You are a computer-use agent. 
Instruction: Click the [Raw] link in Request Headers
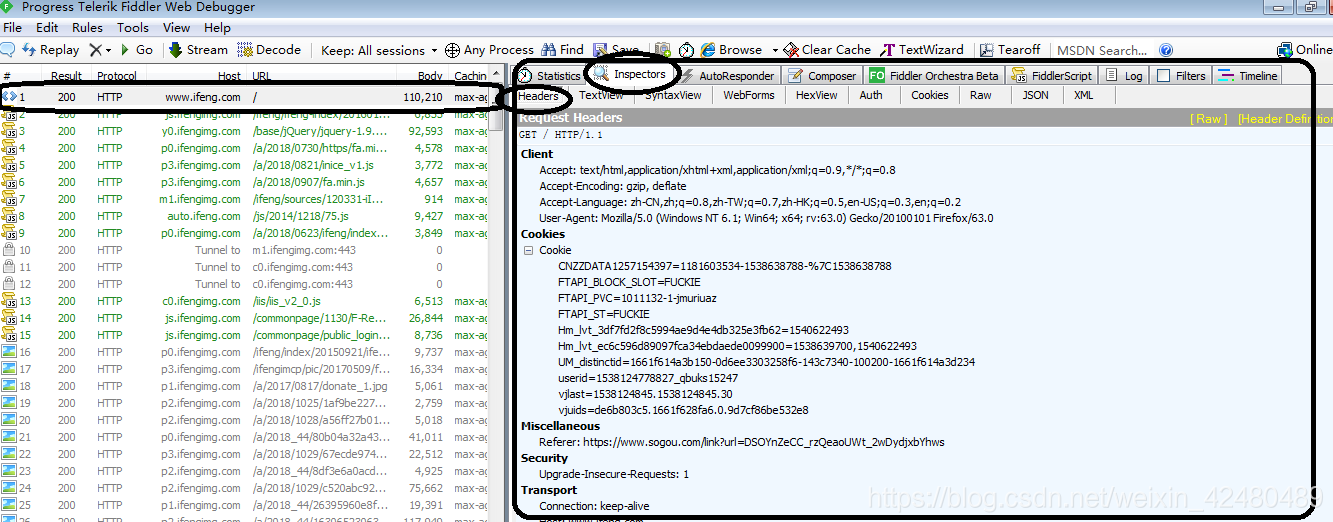pyautogui.click(x=1208, y=119)
